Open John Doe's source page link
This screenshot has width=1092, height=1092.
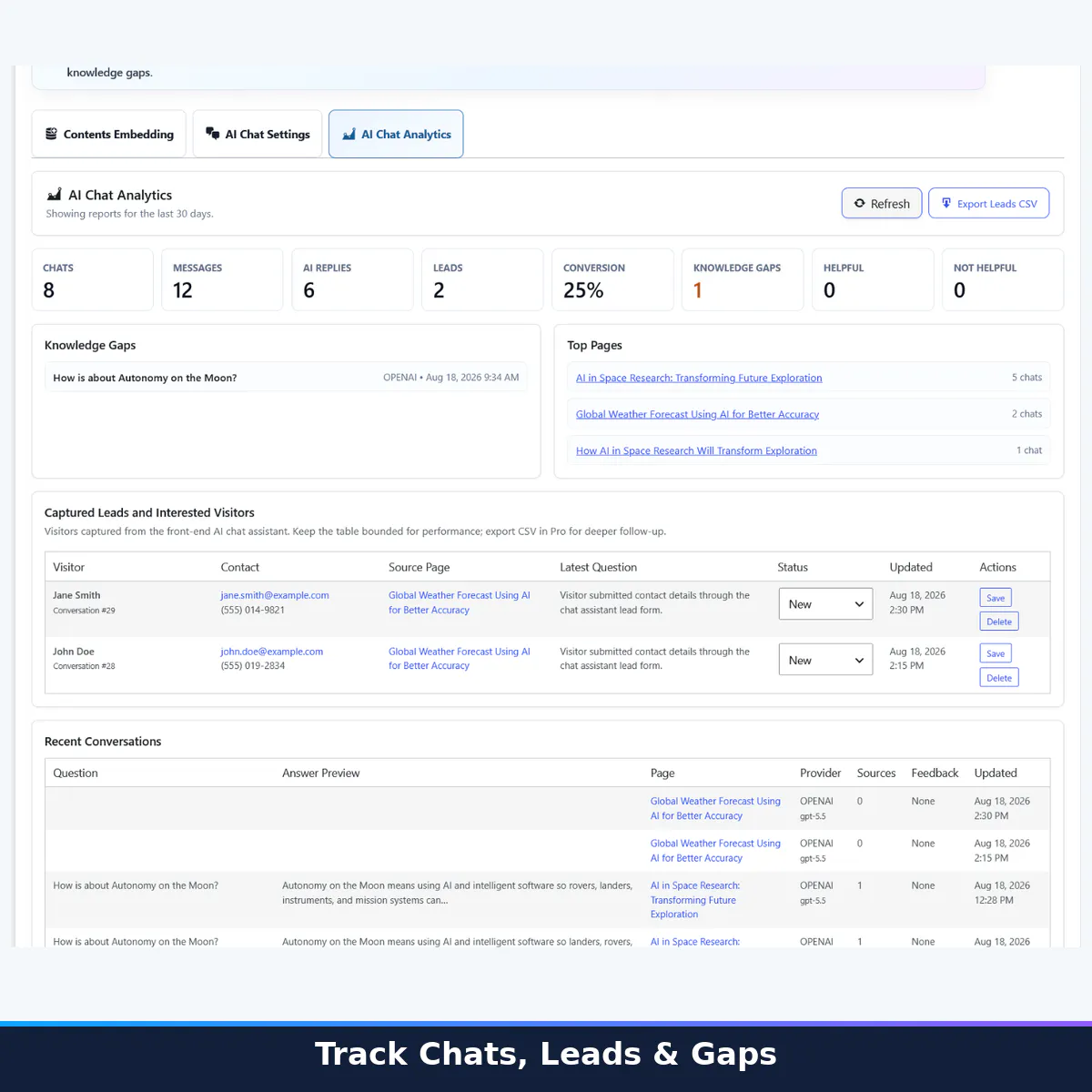point(459,659)
